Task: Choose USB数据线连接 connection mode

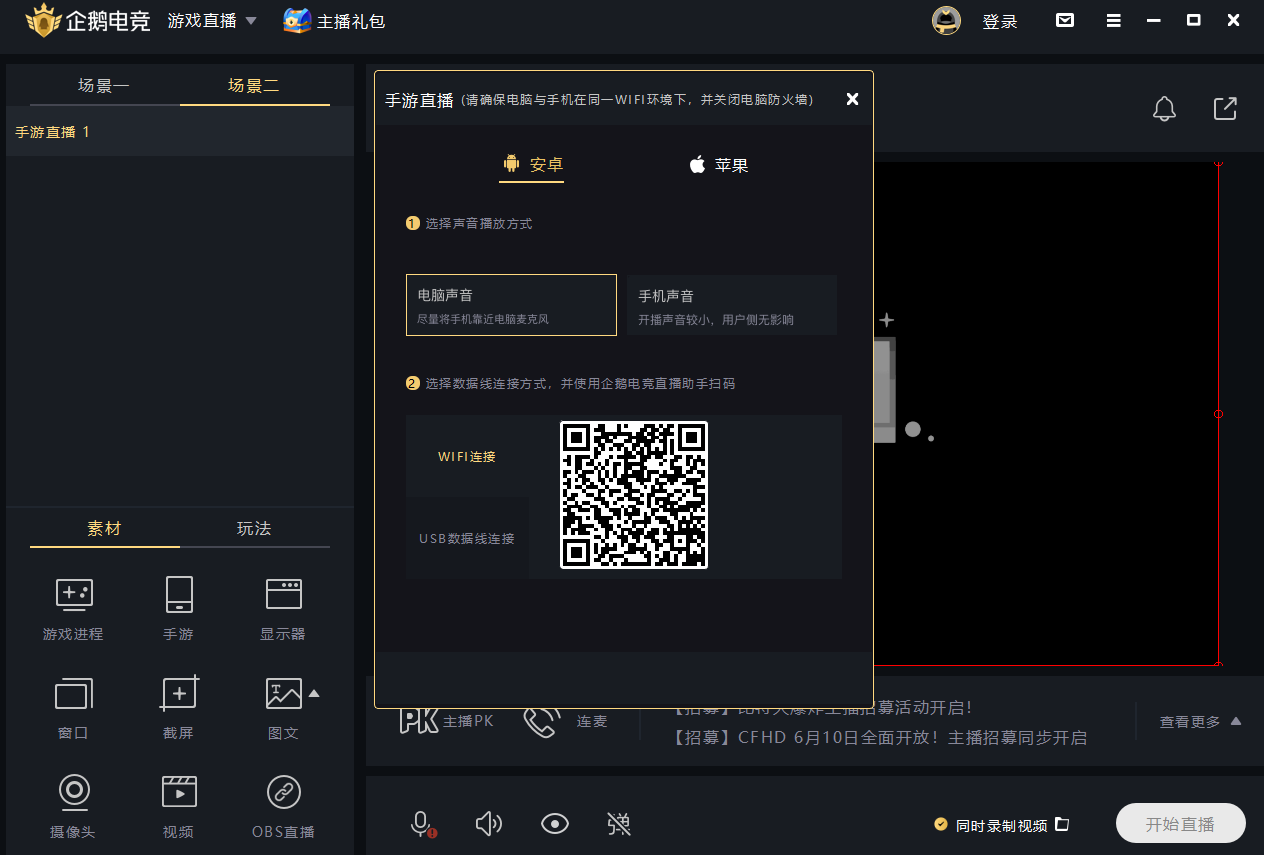Action: (x=467, y=538)
